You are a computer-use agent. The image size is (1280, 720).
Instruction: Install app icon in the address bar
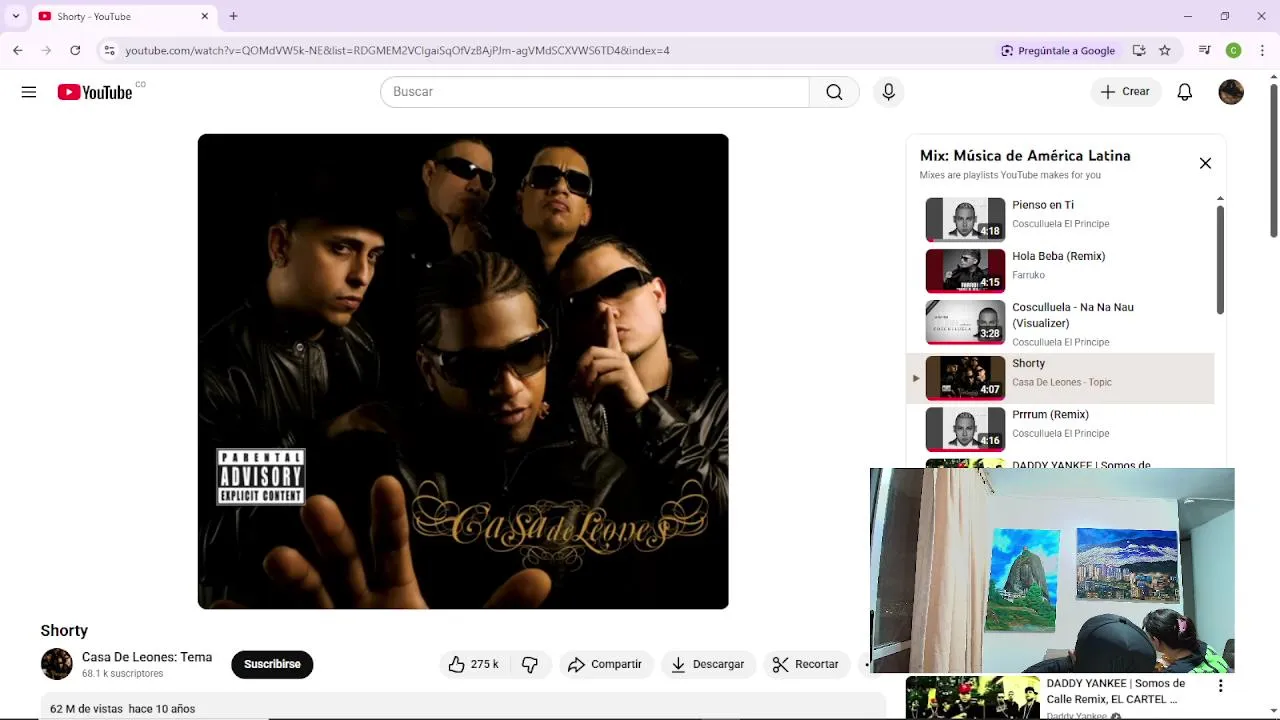click(1139, 50)
